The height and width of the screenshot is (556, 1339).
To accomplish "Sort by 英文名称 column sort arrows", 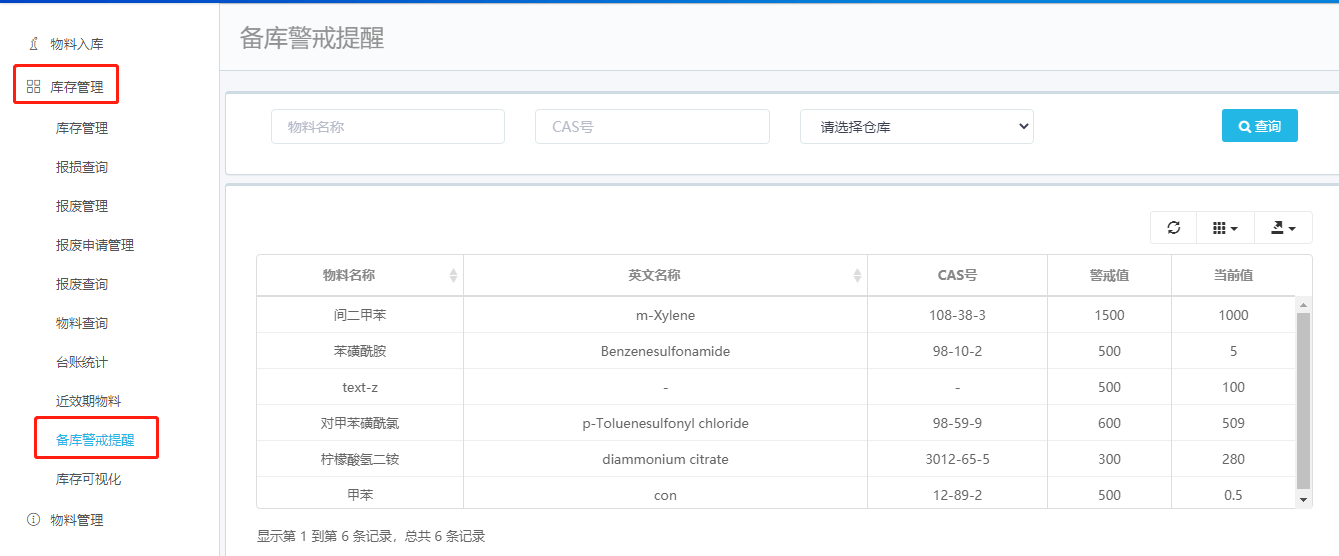I will pos(857,276).
